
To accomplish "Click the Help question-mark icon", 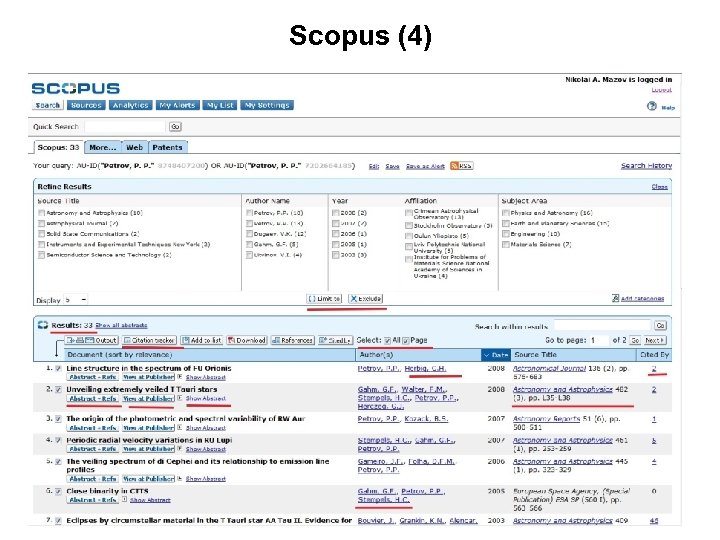I will pos(651,106).
